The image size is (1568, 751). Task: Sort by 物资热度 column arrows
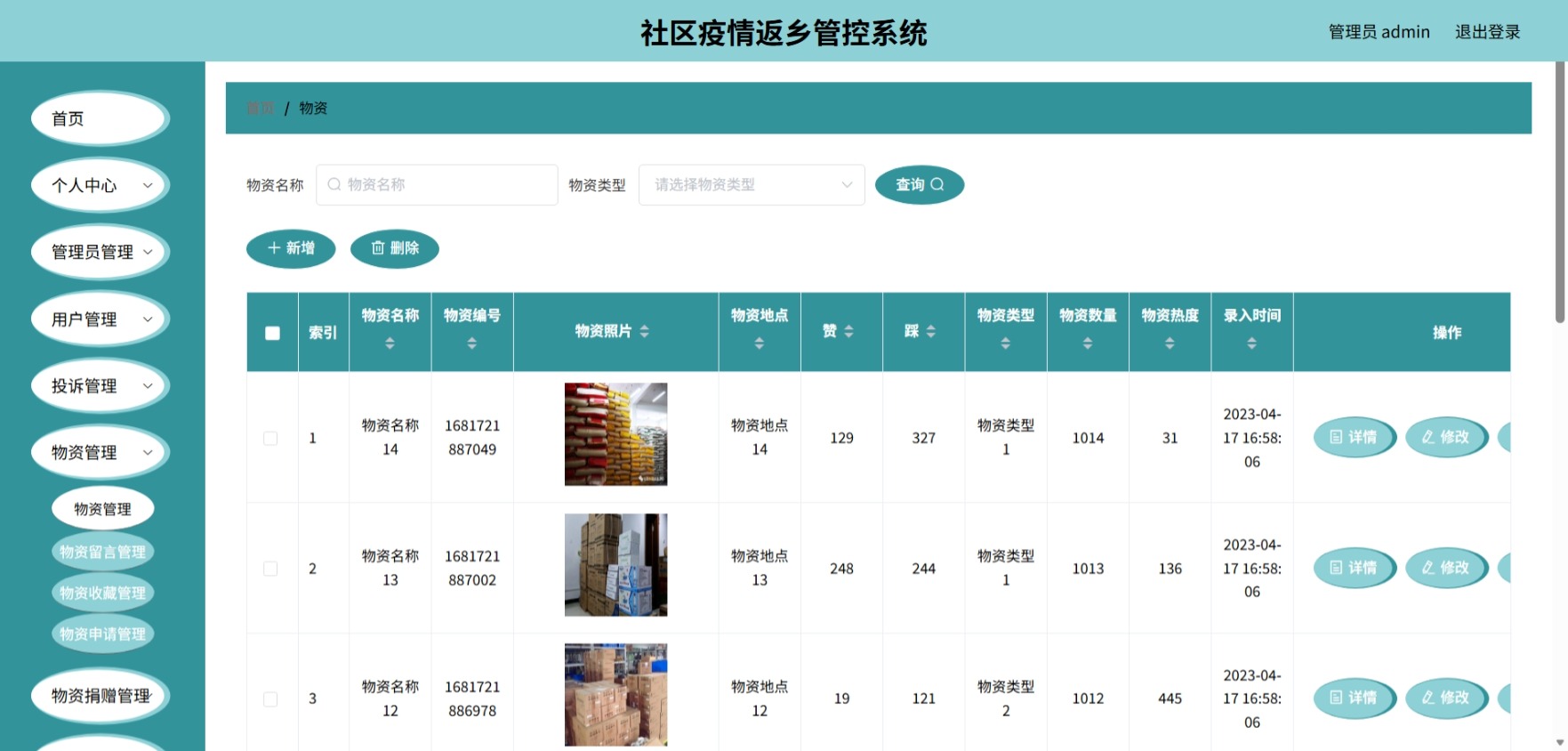click(1170, 343)
